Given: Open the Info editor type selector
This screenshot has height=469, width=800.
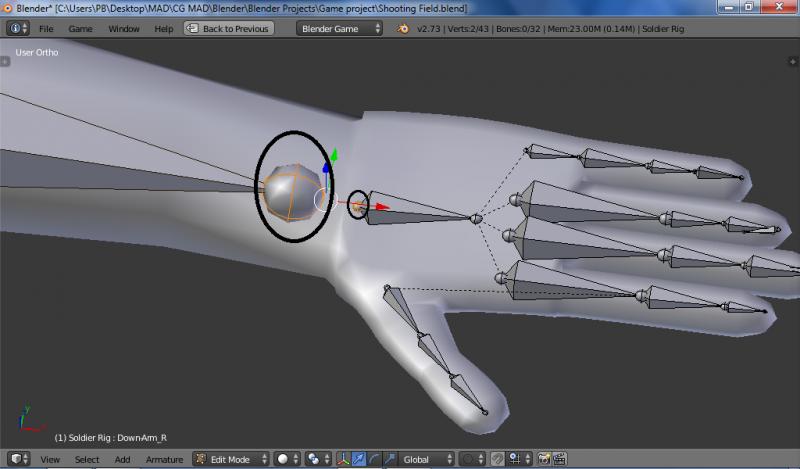Looking at the screenshot, I should pyautogui.click(x=17, y=29).
